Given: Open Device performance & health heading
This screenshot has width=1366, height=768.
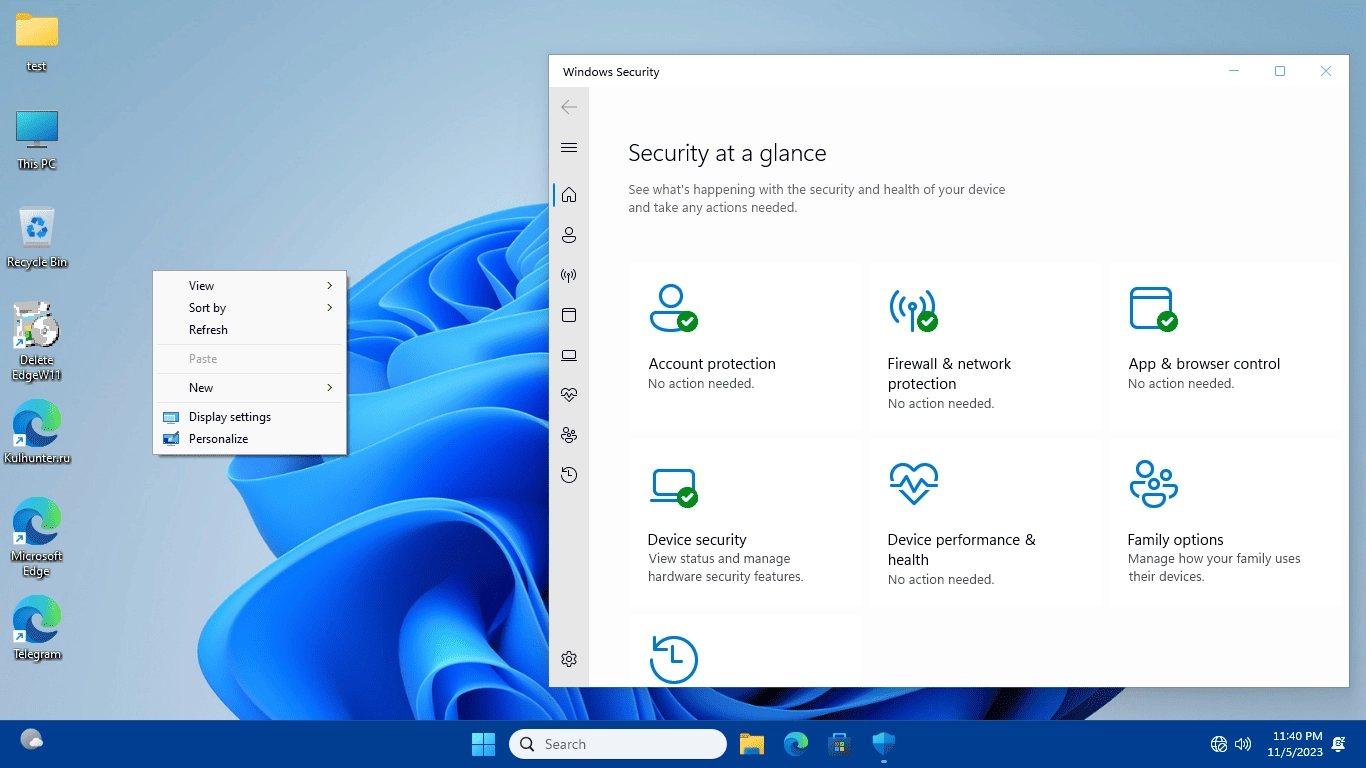Looking at the screenshot, I should (961, 550).
